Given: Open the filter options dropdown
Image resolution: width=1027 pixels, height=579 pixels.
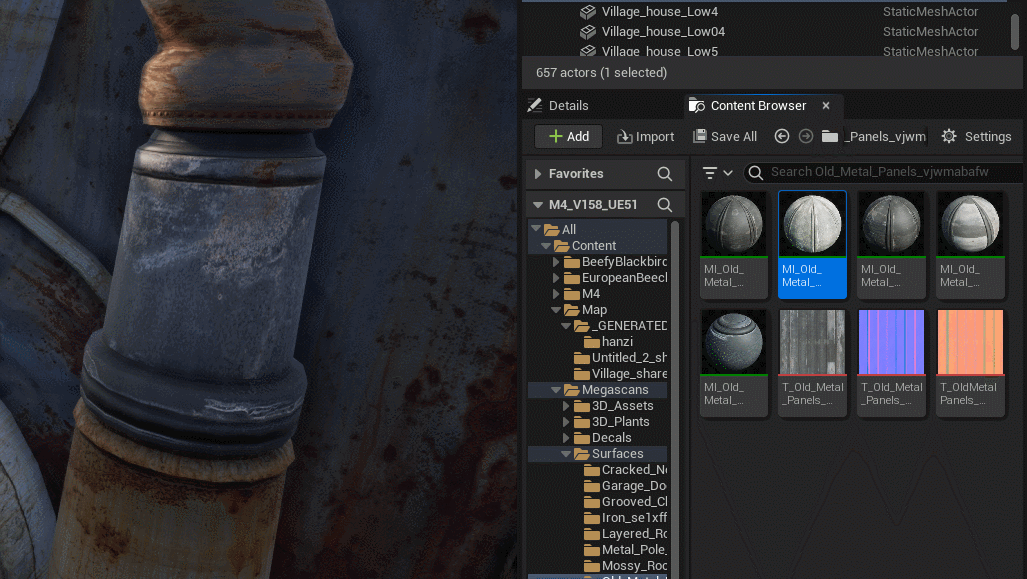Looking at the screenshot, I should (717, 173).
